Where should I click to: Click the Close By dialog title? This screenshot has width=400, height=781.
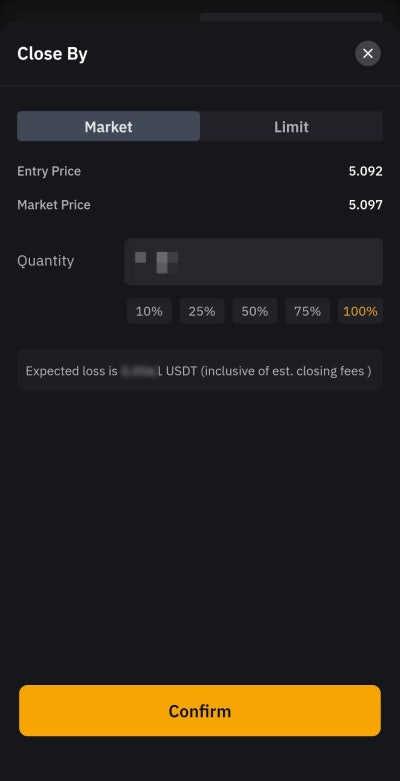pos(52,54)
